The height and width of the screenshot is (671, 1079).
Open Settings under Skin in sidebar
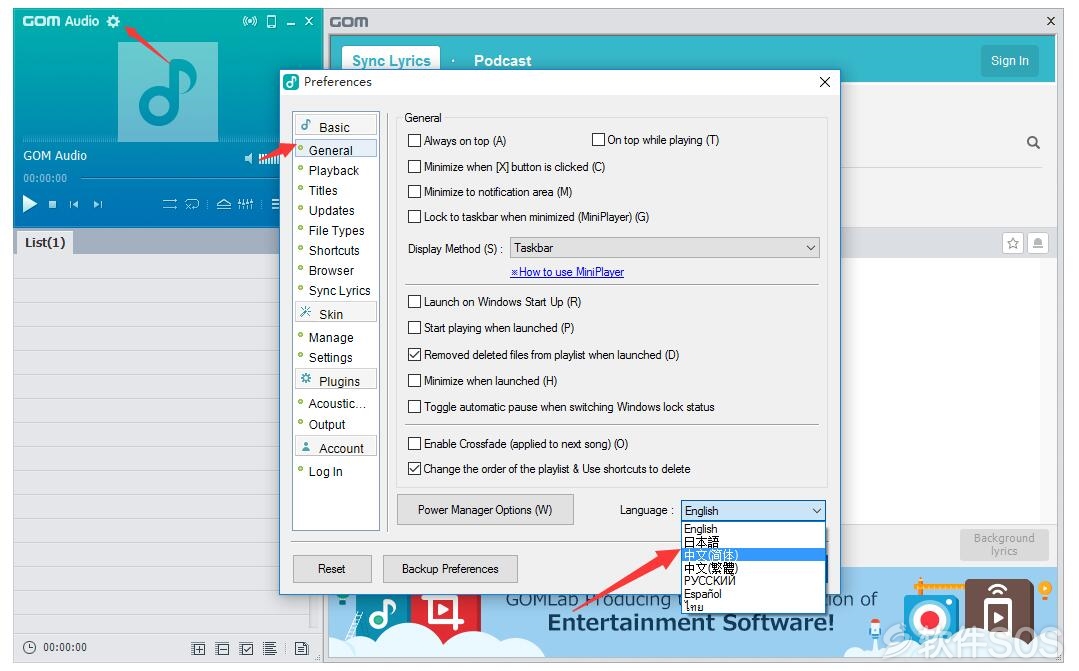pyautogui.click(x=330, y=357)
